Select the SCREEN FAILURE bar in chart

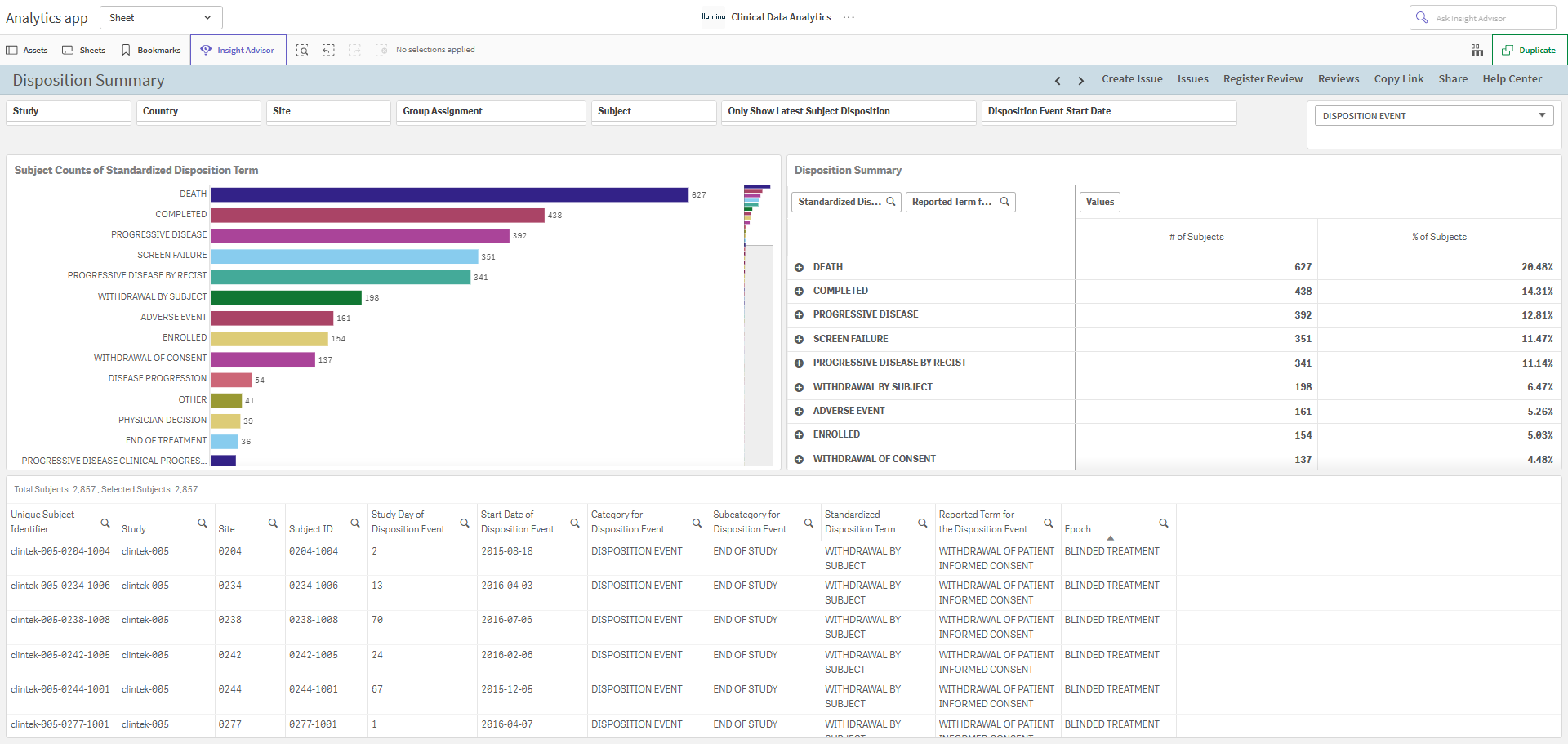344,256
